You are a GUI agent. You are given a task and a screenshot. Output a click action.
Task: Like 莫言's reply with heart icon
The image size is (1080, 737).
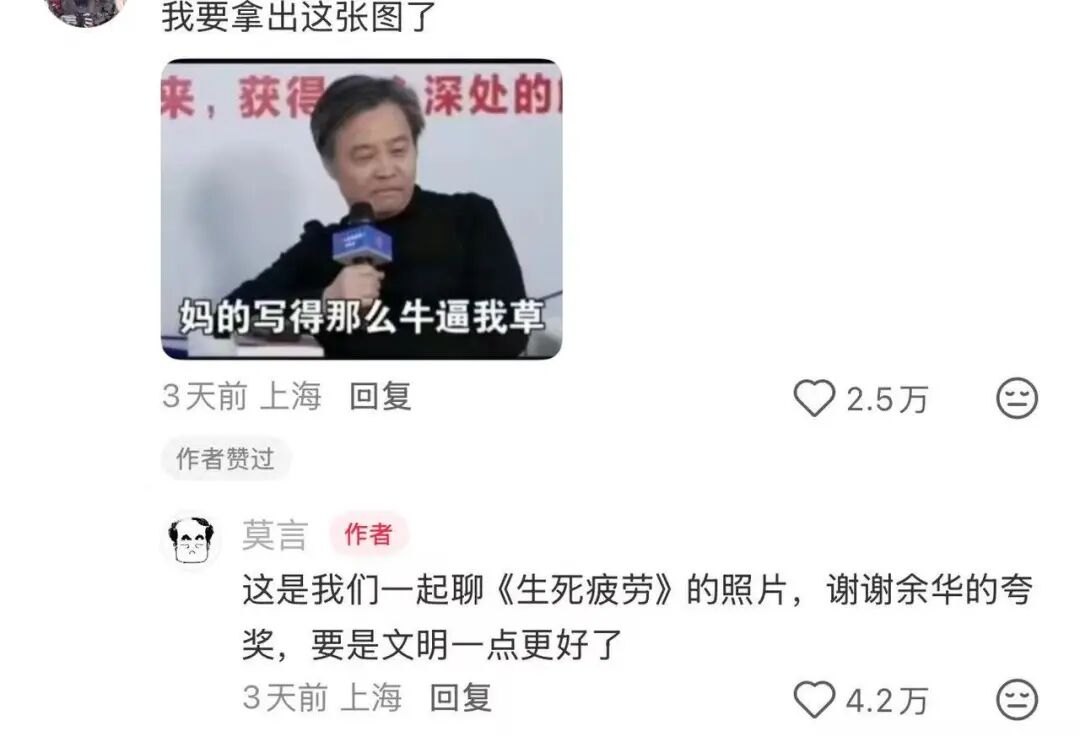pos(814,700)
